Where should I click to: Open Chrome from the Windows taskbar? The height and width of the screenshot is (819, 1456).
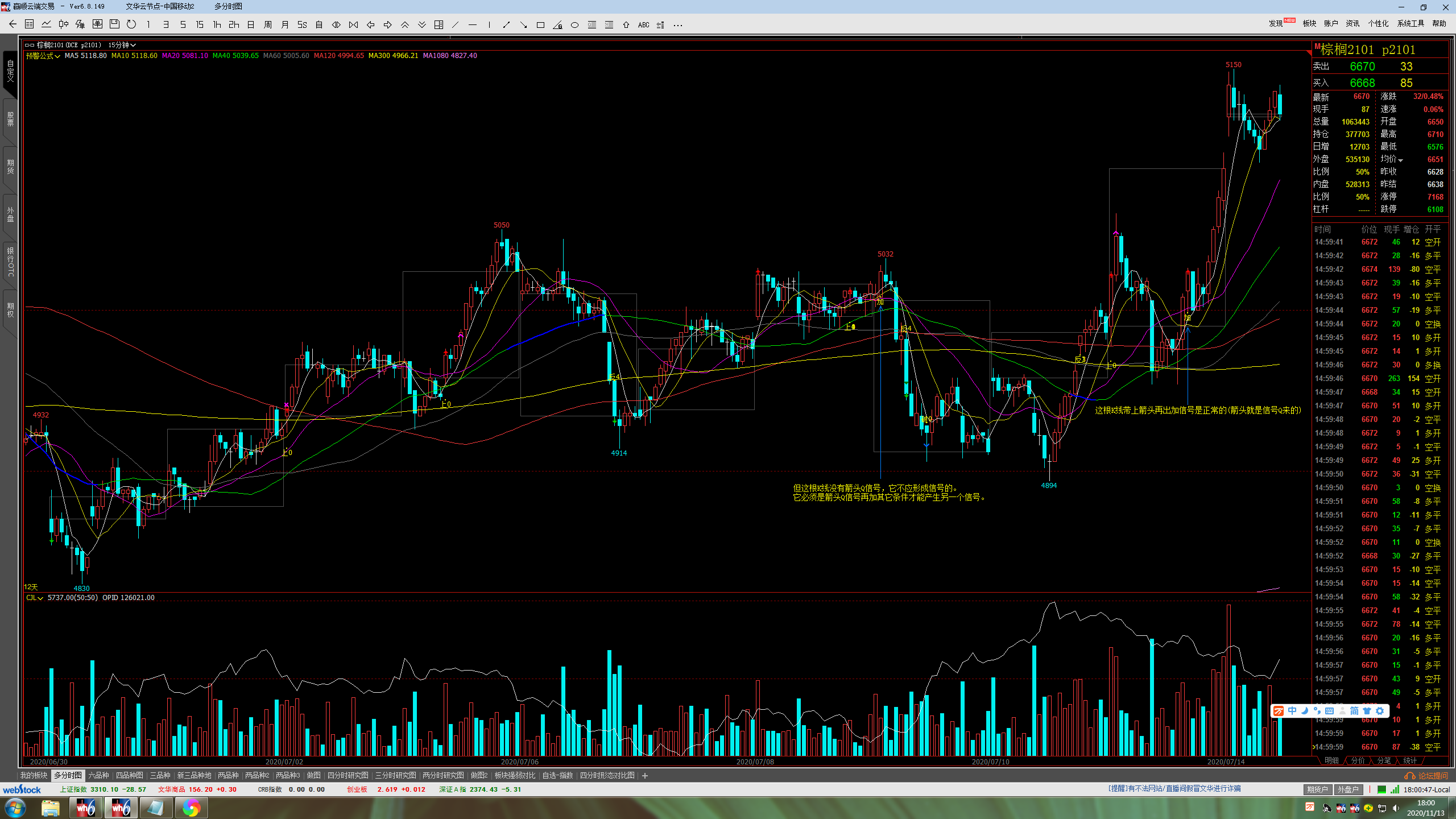coord(192,808)
